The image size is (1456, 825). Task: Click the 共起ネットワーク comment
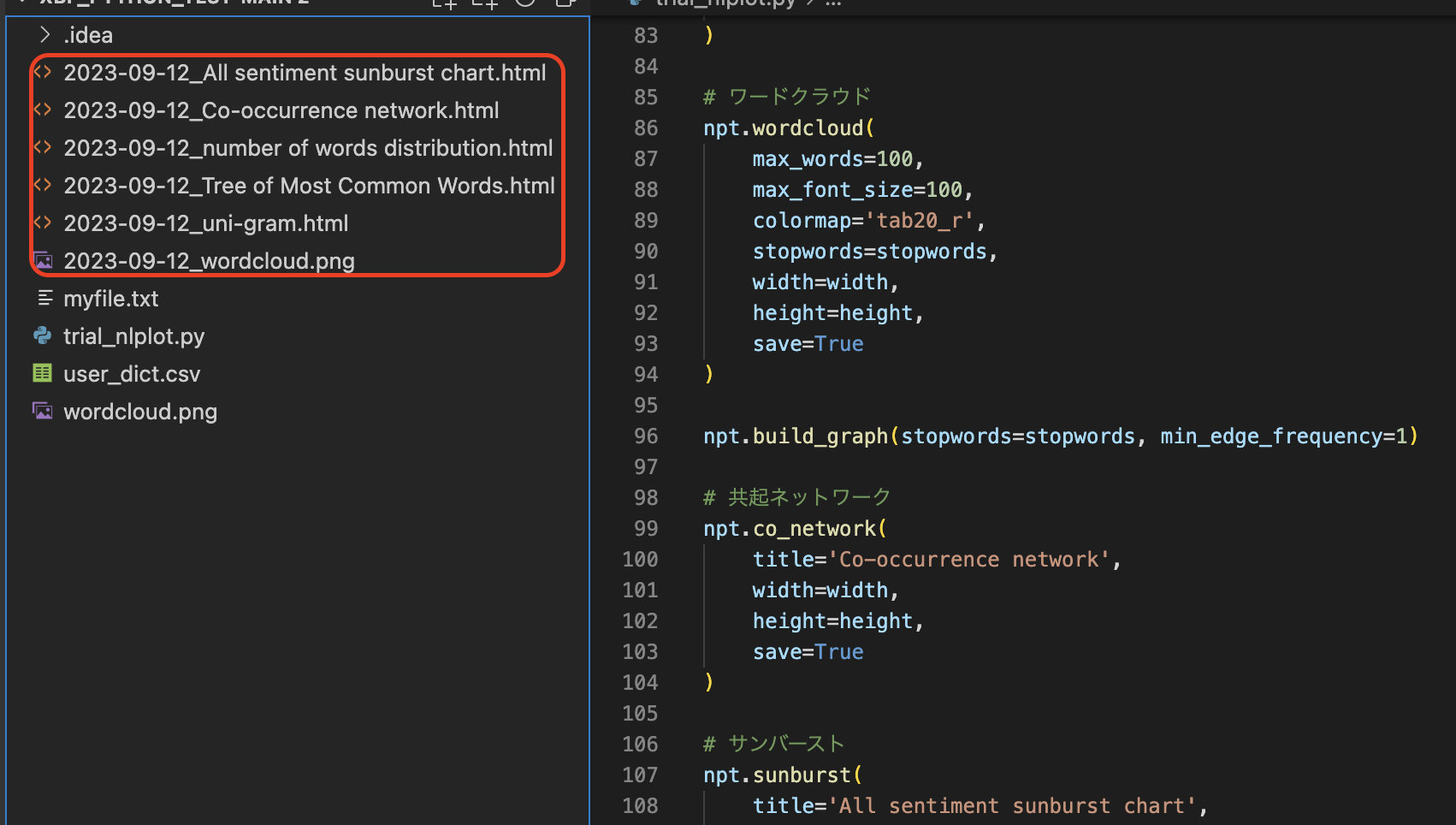coord(797,497)
